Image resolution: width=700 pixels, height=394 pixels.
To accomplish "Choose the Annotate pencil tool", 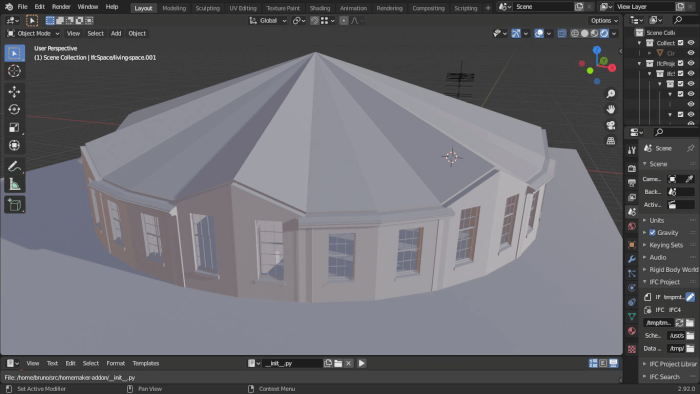I will 14,166.
